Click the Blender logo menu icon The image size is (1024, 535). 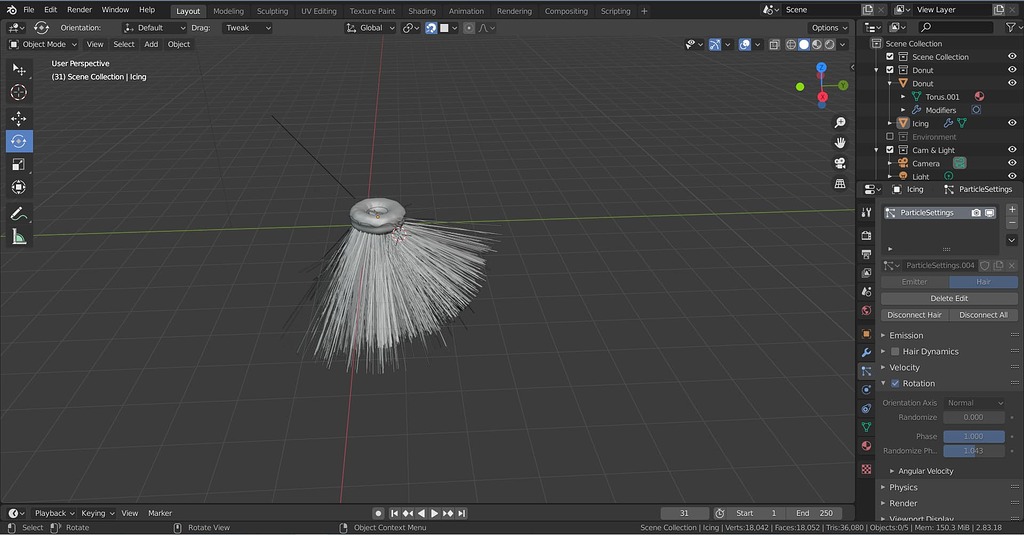(x=12, y=10)
